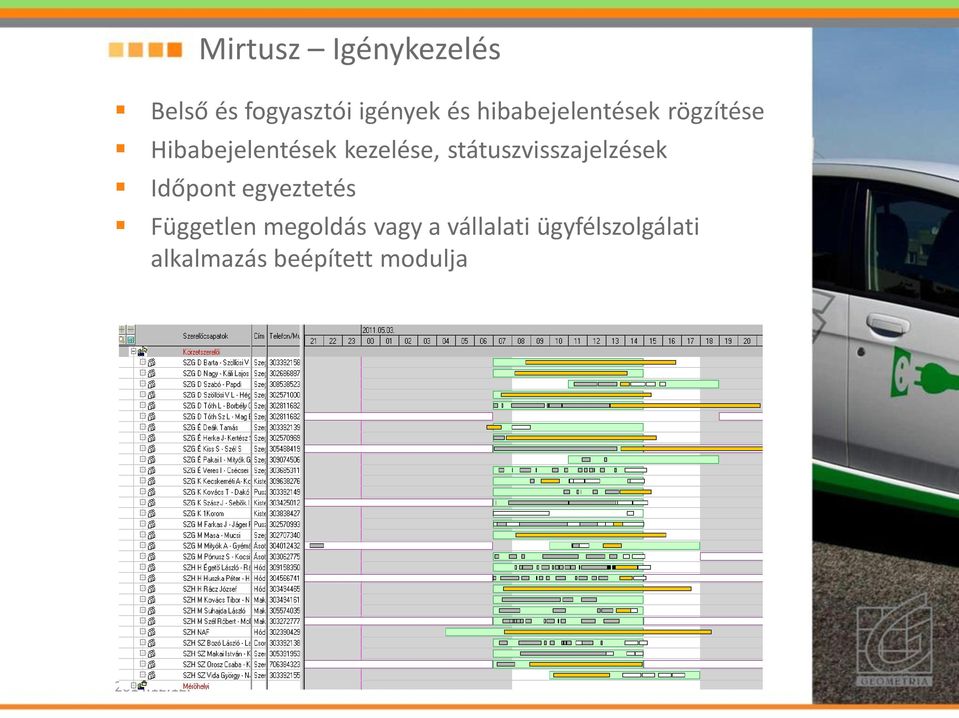Click the Mérőhelyi group icon at the bottom

click(x=143, y=686)
